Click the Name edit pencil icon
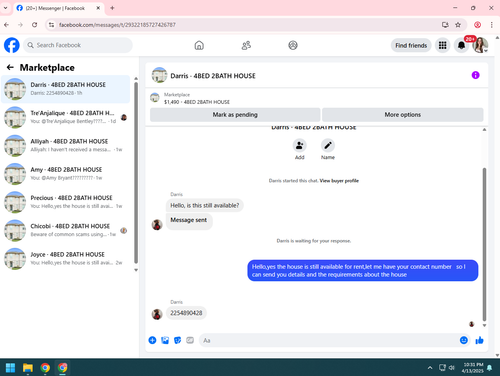The height and width of the screenshot is (376, 500). click(328, 145)
